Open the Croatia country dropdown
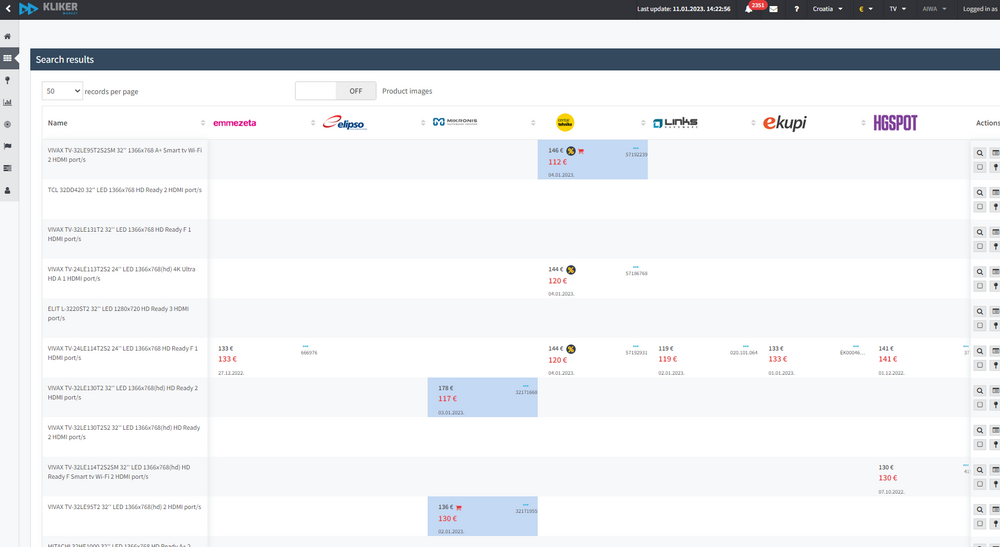Screen dimensions: 1000x547 point(827,9)
